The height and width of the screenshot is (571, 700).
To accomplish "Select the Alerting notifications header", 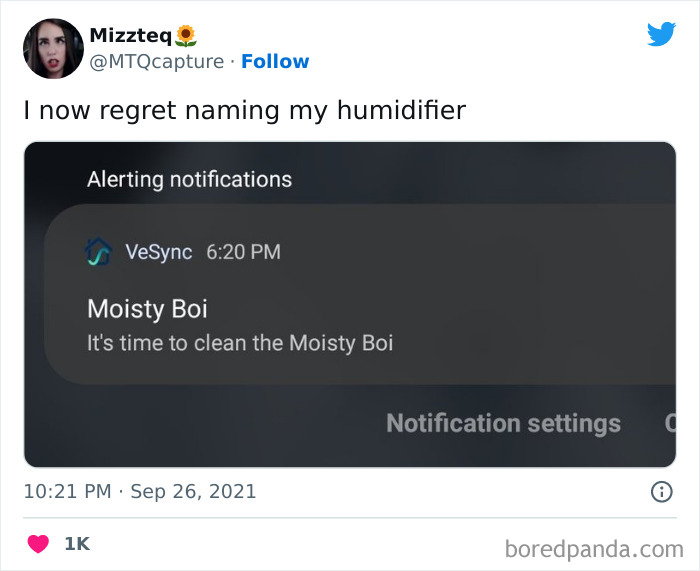I will (x=189, y=180).
